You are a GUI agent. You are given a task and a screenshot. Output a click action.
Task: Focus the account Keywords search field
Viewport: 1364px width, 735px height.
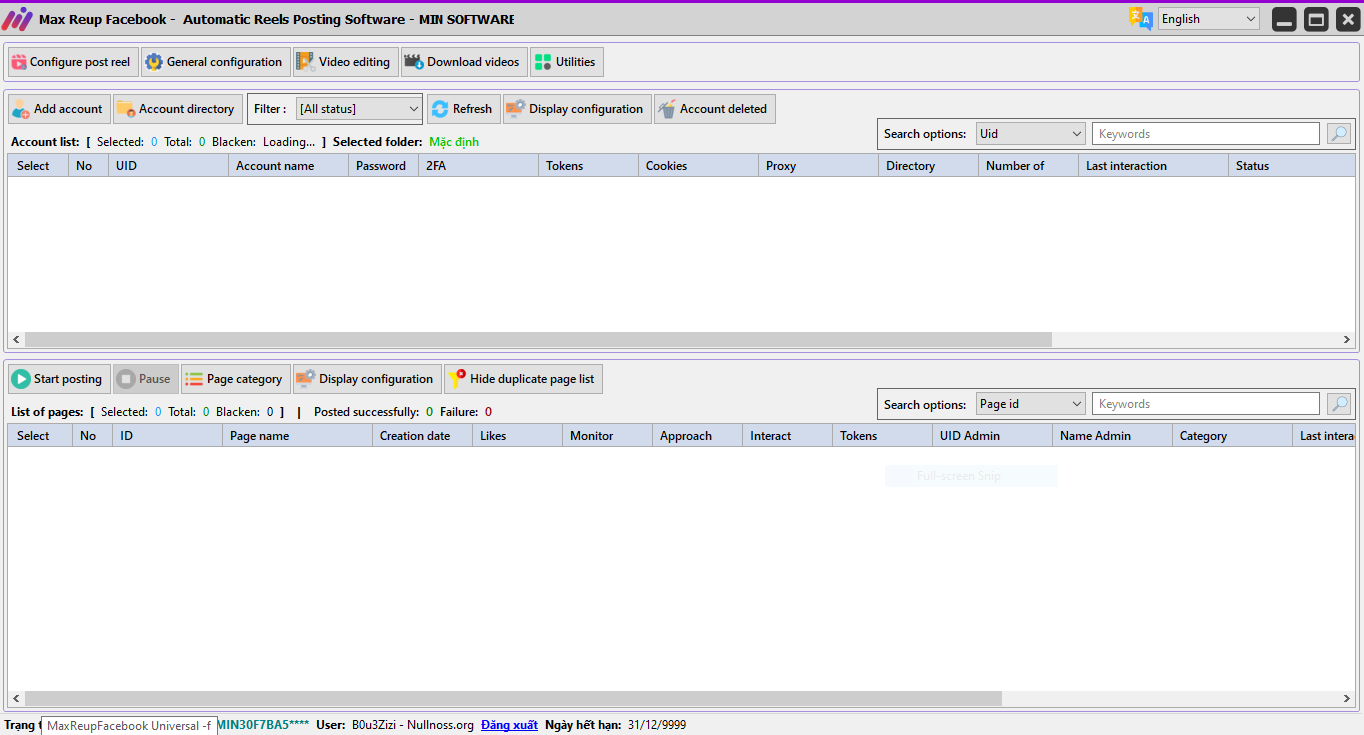(x=1206, y=134)
